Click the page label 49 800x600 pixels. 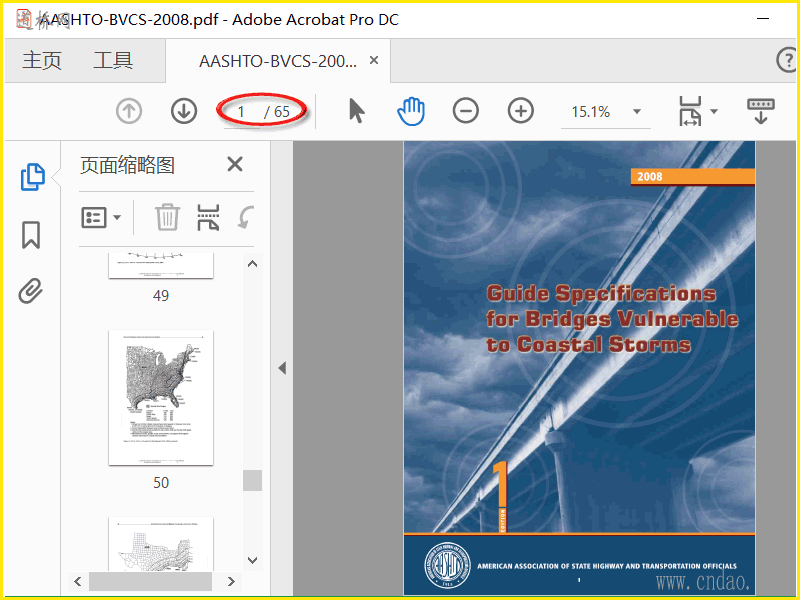(x=161, y=295)
